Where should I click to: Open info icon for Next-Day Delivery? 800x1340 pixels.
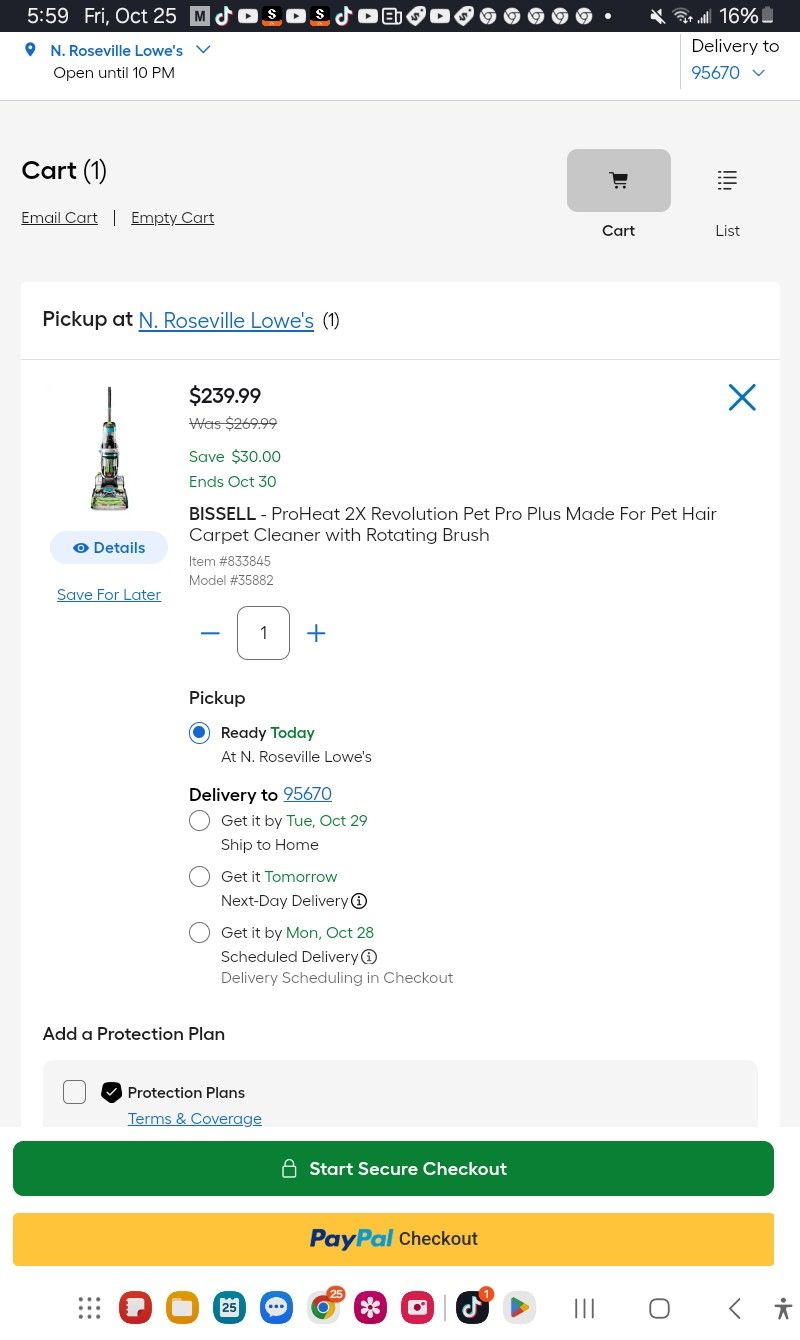[x=359, y=900]
